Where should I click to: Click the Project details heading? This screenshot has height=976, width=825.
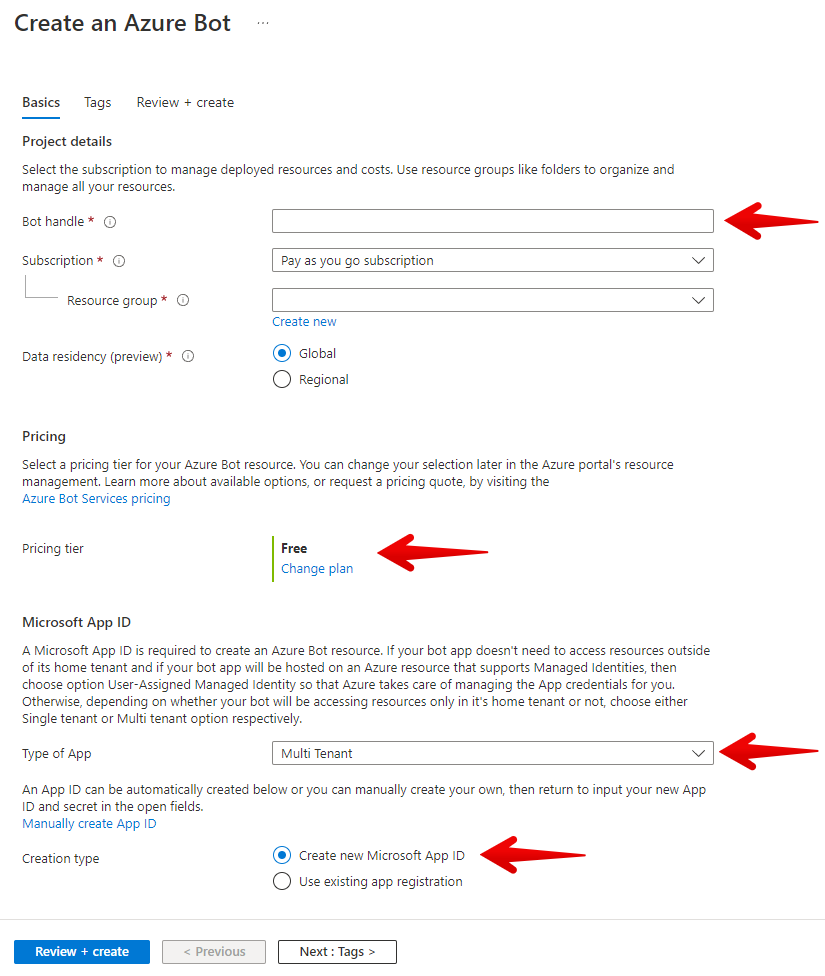(67, 141)
